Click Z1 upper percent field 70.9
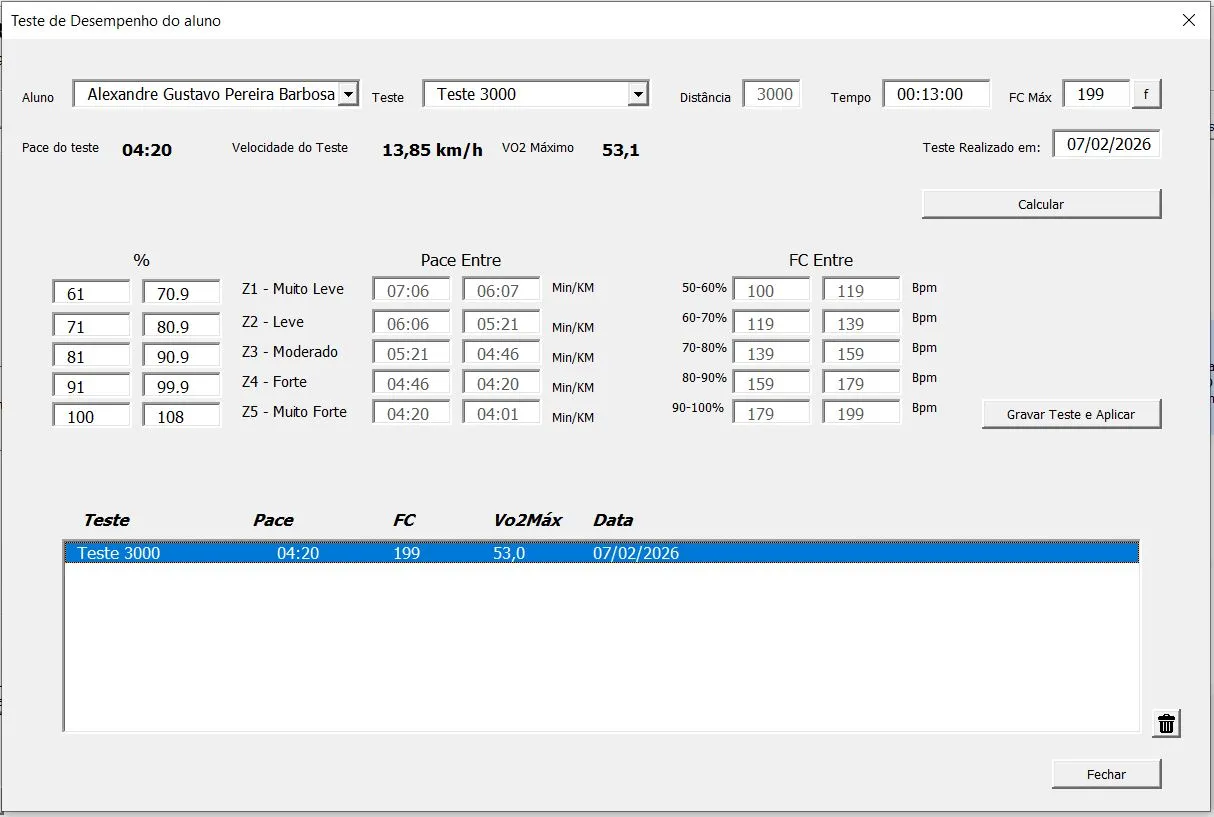The width and height of the screenshot is (1214, 817). pos(181,294)
